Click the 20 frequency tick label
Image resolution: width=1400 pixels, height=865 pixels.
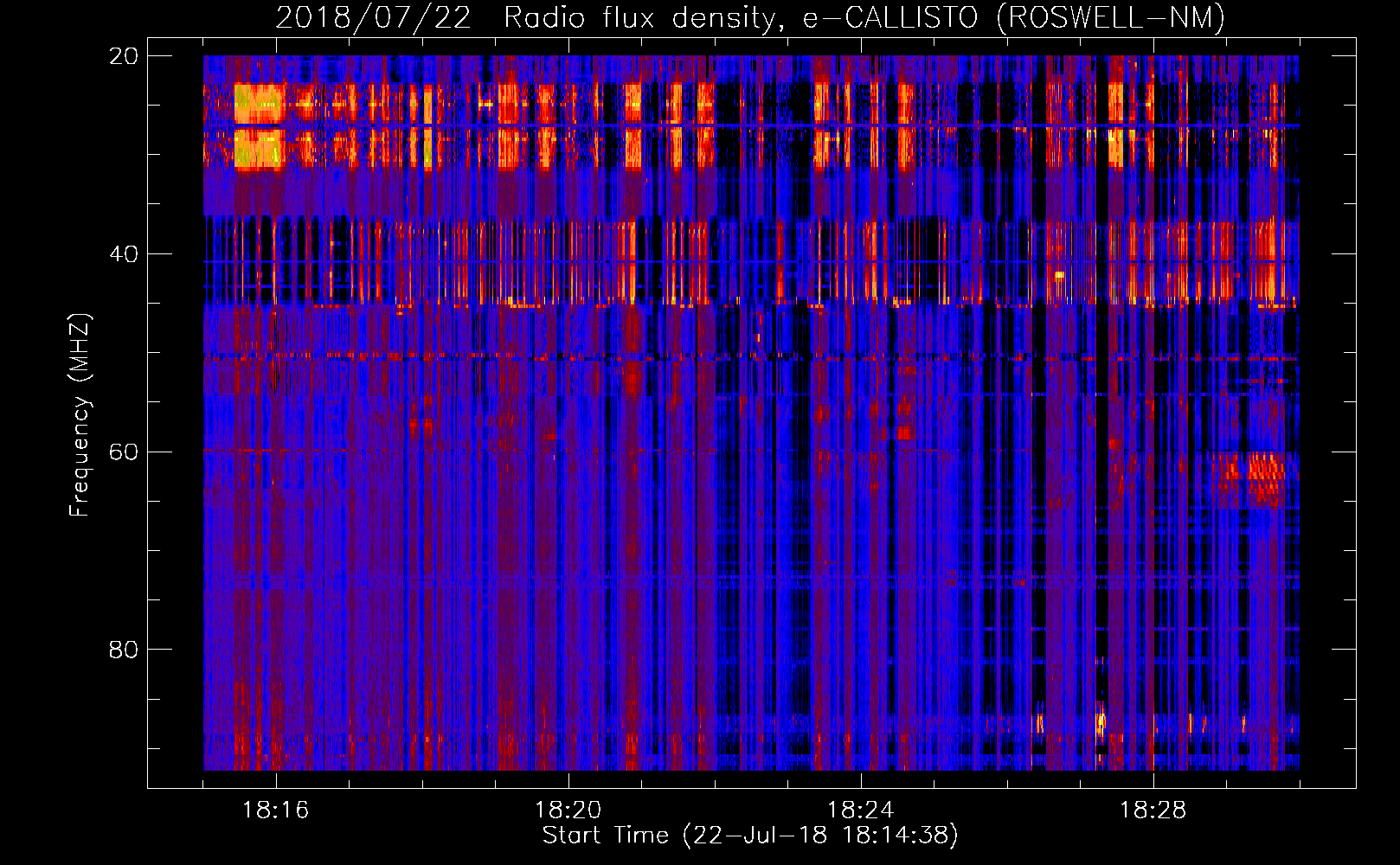(x=124, y=56)
